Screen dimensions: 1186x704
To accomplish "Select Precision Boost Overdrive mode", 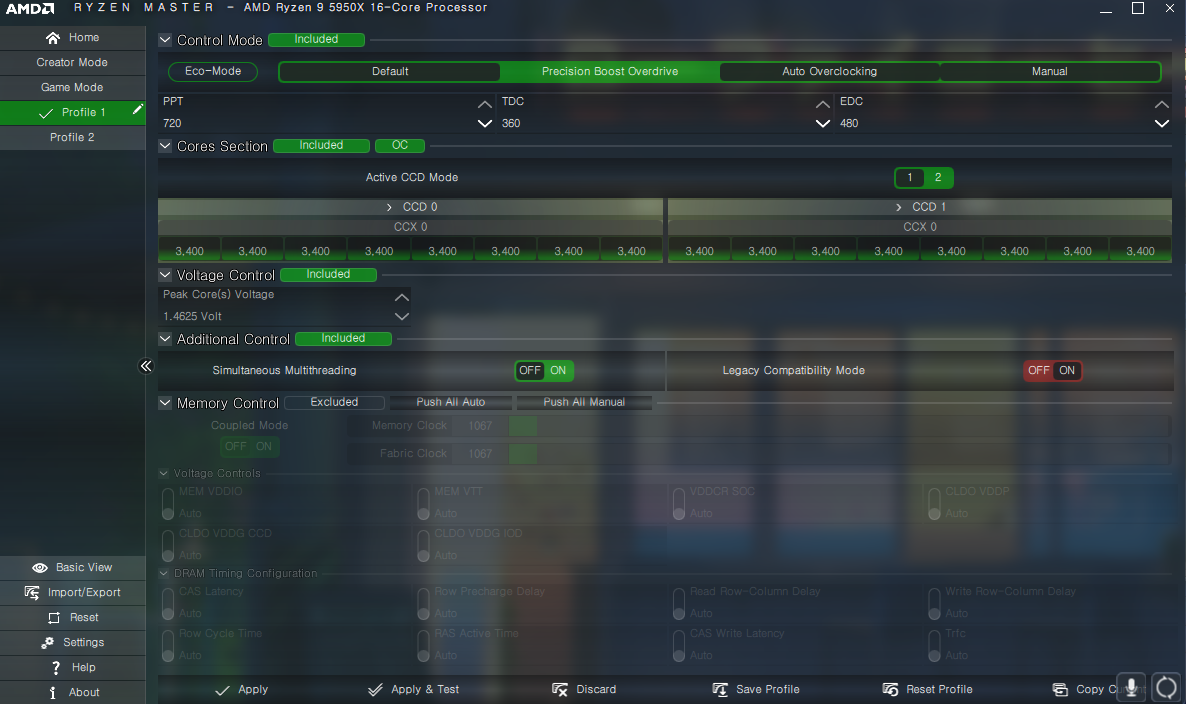I will pyautogui.click(x=610, y=72).
